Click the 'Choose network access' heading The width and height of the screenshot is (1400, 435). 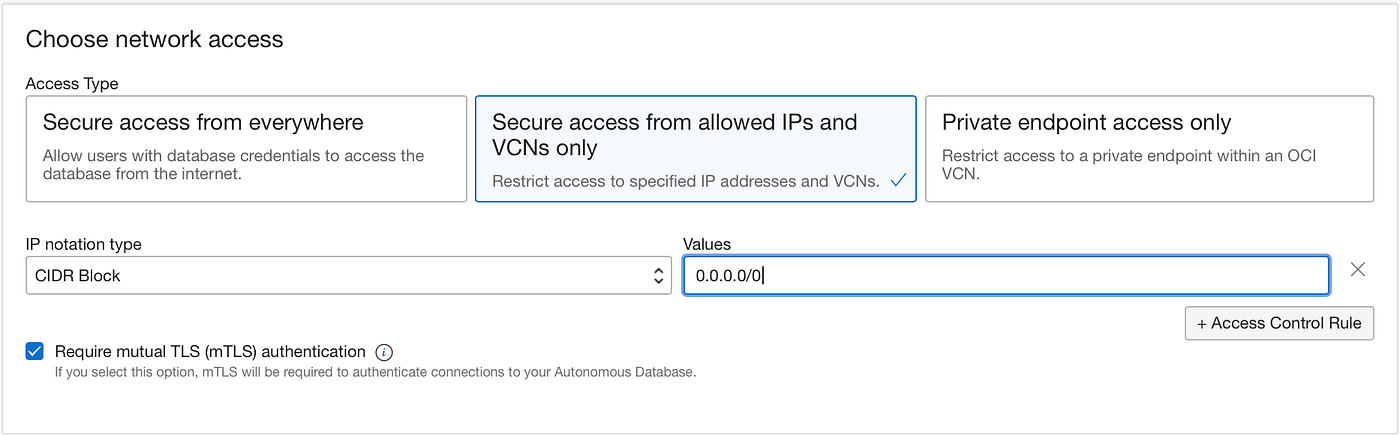(x=154, y=39)
